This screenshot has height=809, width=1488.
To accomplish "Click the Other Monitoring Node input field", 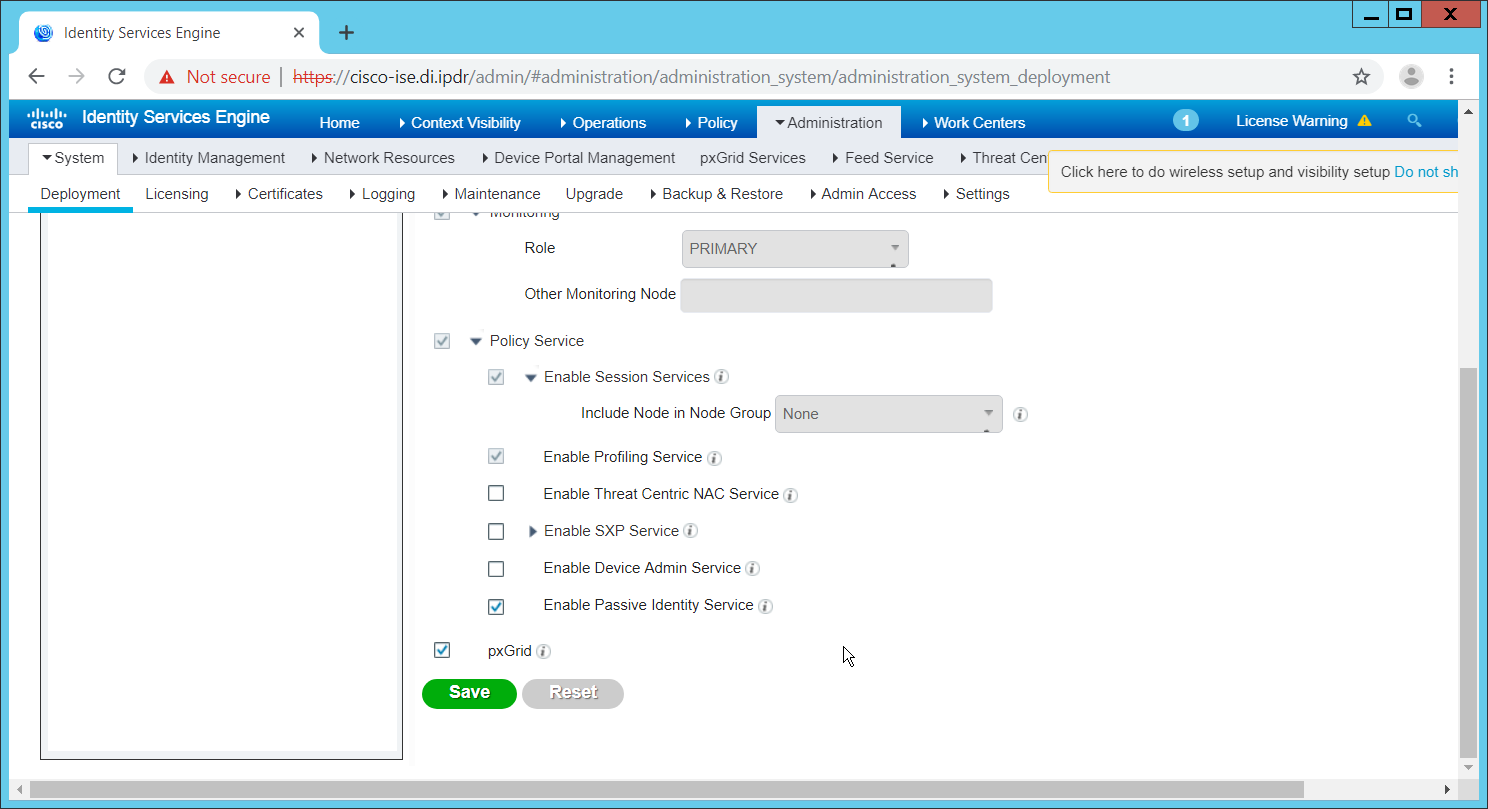I will [836, 295].
